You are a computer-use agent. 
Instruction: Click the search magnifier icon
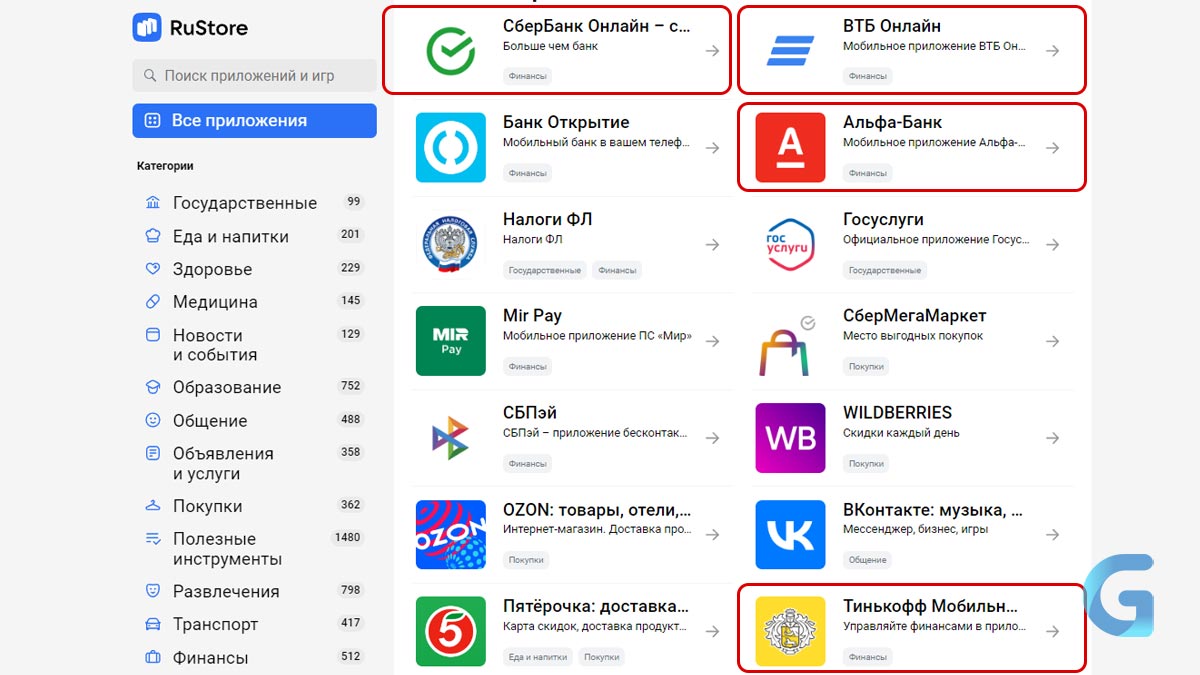coord(150,75)
